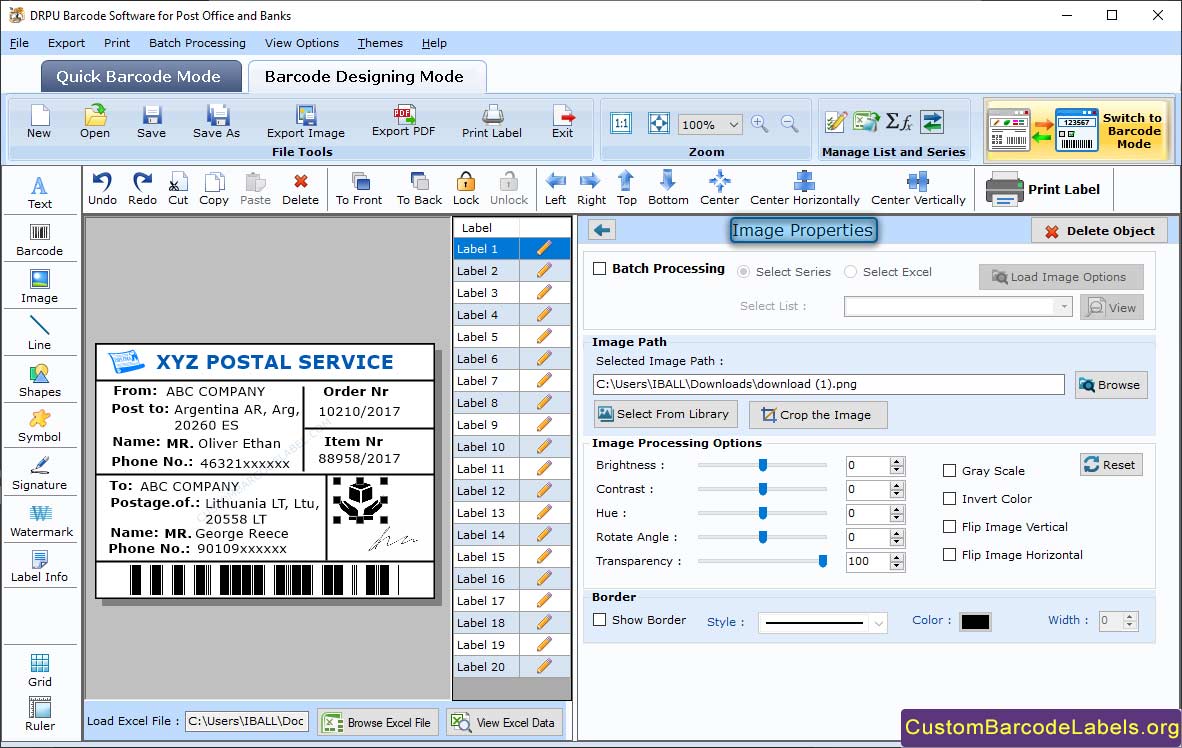The width and height of the screenshot is (1182, 748).
Task: Delete the selected object via toolbar
Action: click(x=300, y=189)
